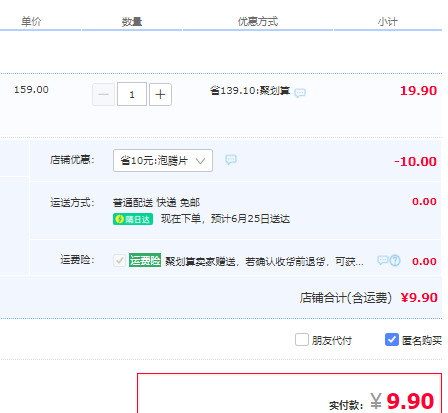Click the 聚划算卖家赠送 shipping insurance description
The width and height of the screenshot is (448, 413).
click(x=264, y=261)
